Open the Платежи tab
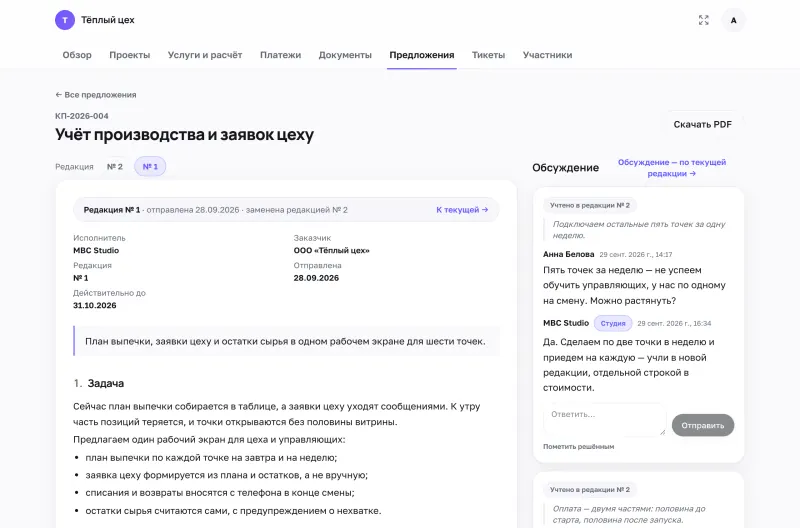Image resolution: width=800 pixels, height=528 pixels. [280, 55]
